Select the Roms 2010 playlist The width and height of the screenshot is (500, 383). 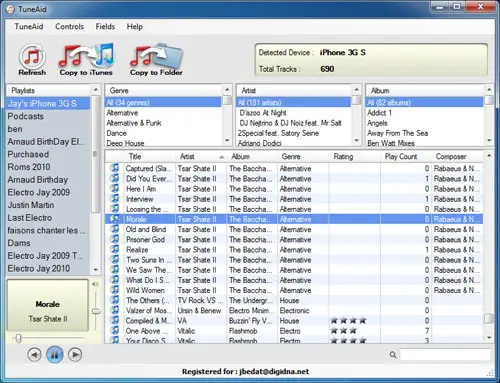(48, 167)
